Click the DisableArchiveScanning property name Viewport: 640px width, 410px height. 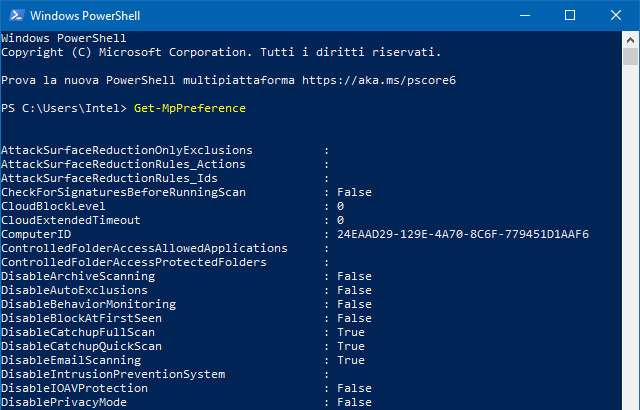[x=78, y=276]
